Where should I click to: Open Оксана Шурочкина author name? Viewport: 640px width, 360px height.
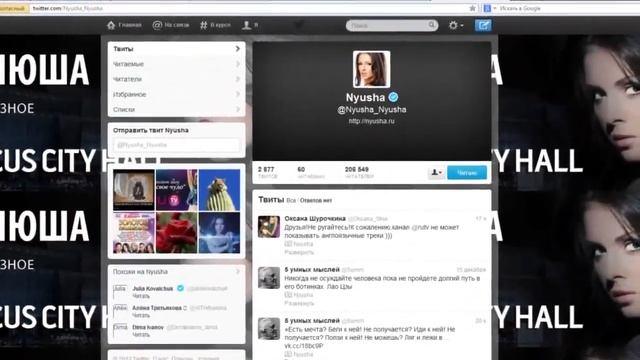click(x=315, y=219)
